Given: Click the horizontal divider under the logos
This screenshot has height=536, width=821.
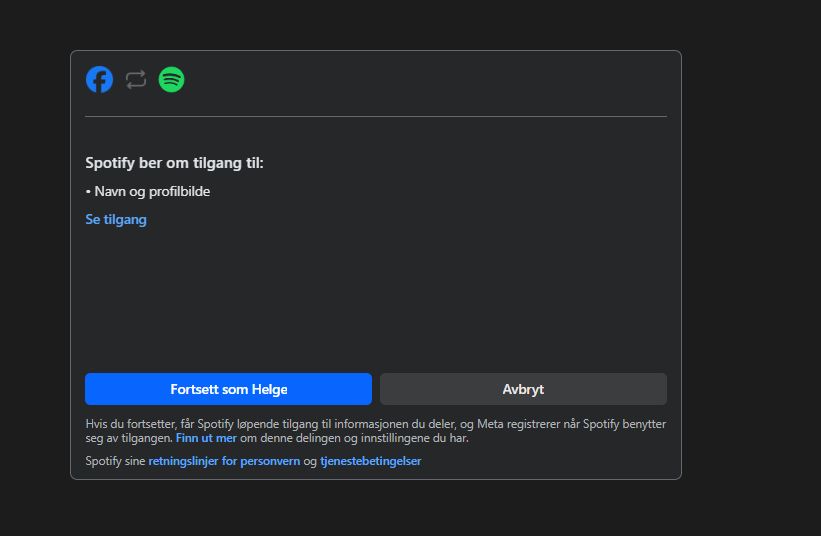Looking at the screenshot, I should tap(375, 117).
